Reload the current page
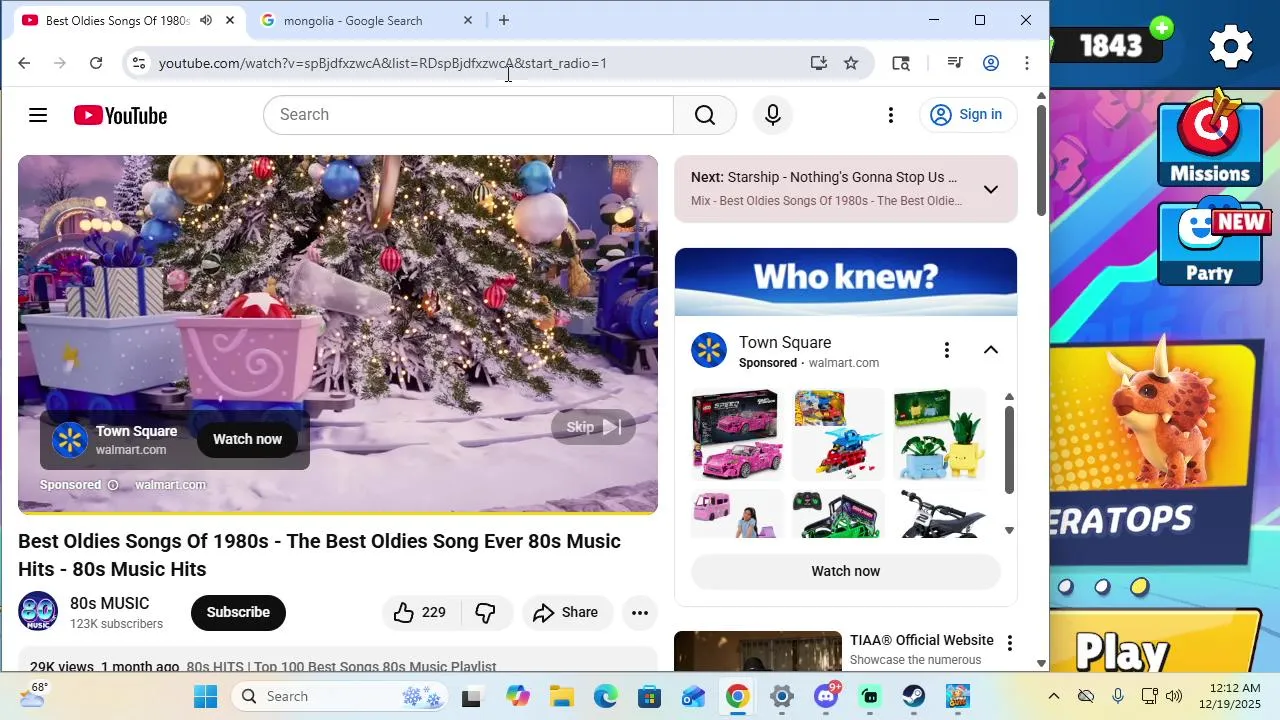 click(96, 63)
